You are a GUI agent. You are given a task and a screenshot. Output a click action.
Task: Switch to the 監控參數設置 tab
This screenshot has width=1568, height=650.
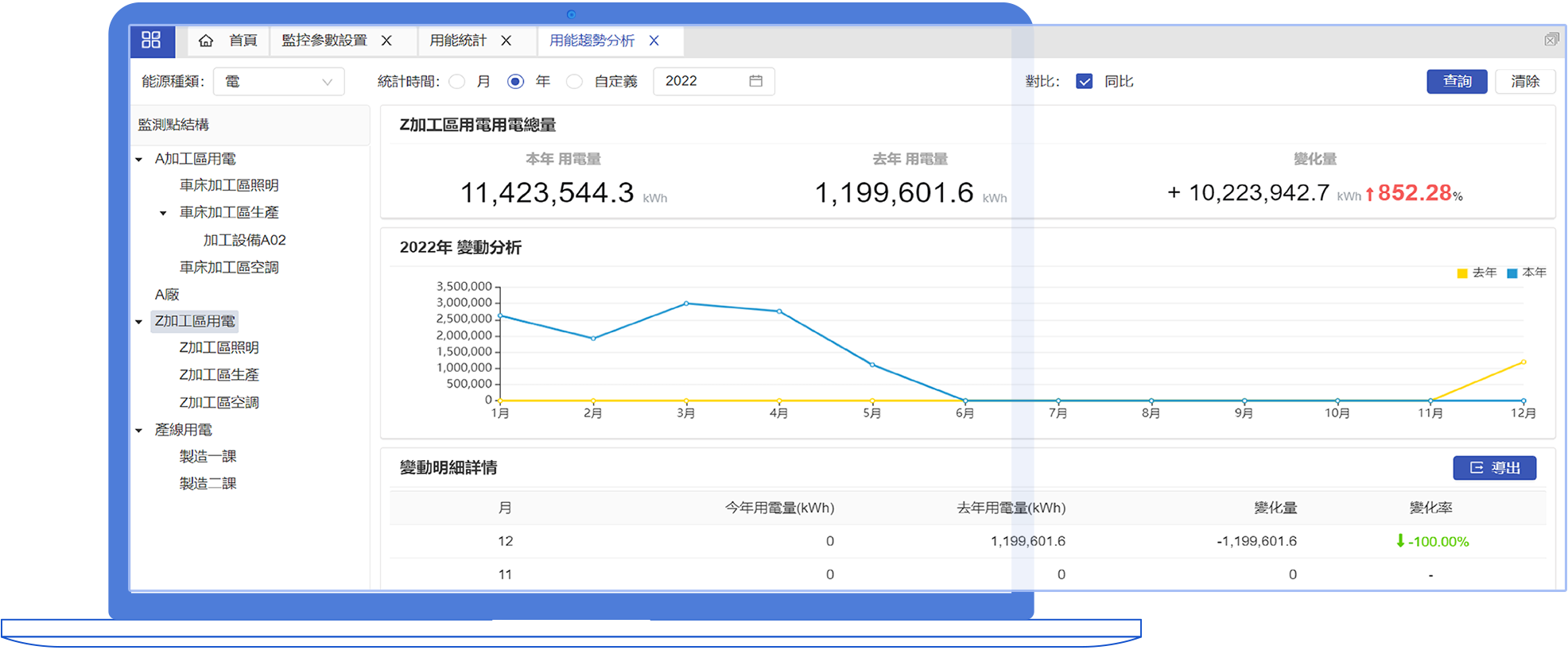pyautogui.click(x=324, y=41)
